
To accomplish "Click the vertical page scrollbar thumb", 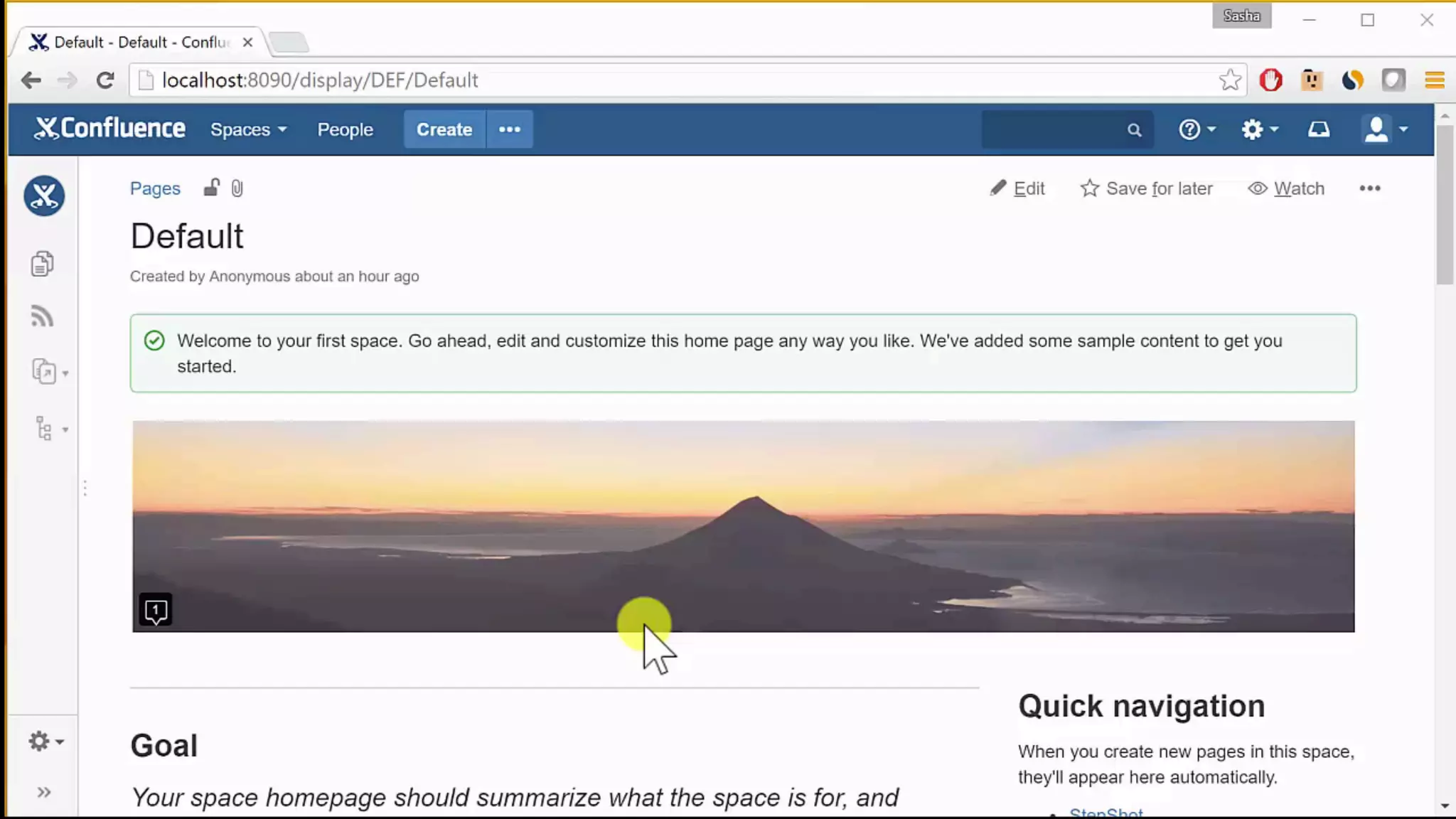I will 1444,206.
